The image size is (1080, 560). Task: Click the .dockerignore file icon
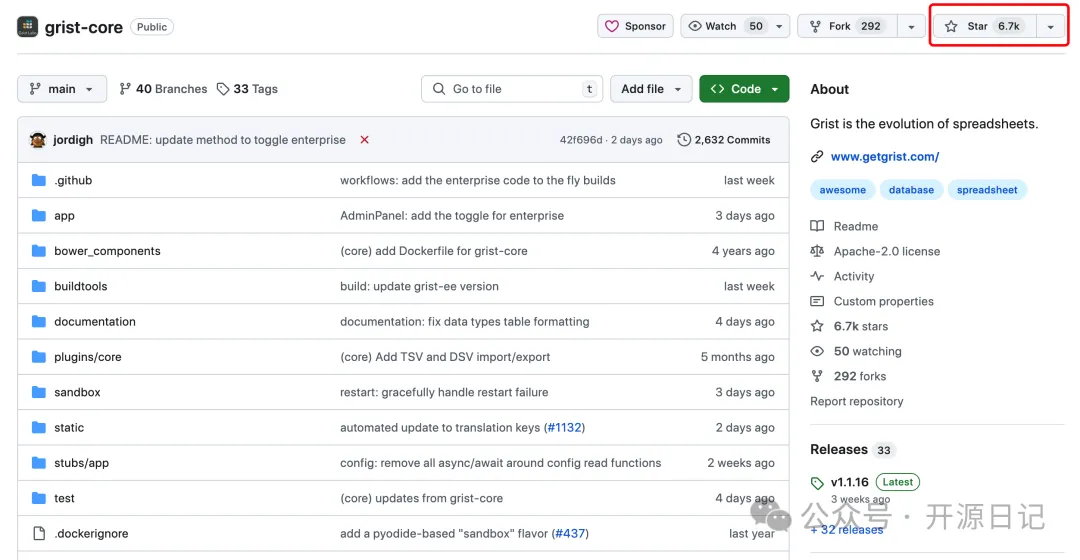click(39, 533)
